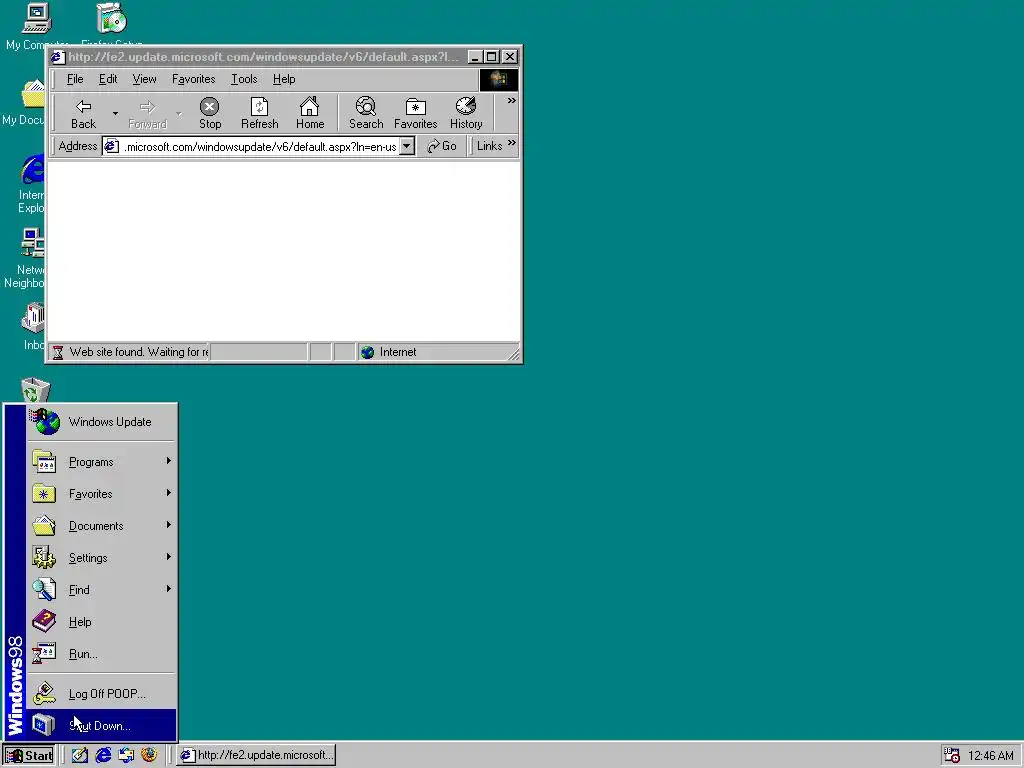
Task: Click the 'Web site found' status text
Action: (138, 352)
